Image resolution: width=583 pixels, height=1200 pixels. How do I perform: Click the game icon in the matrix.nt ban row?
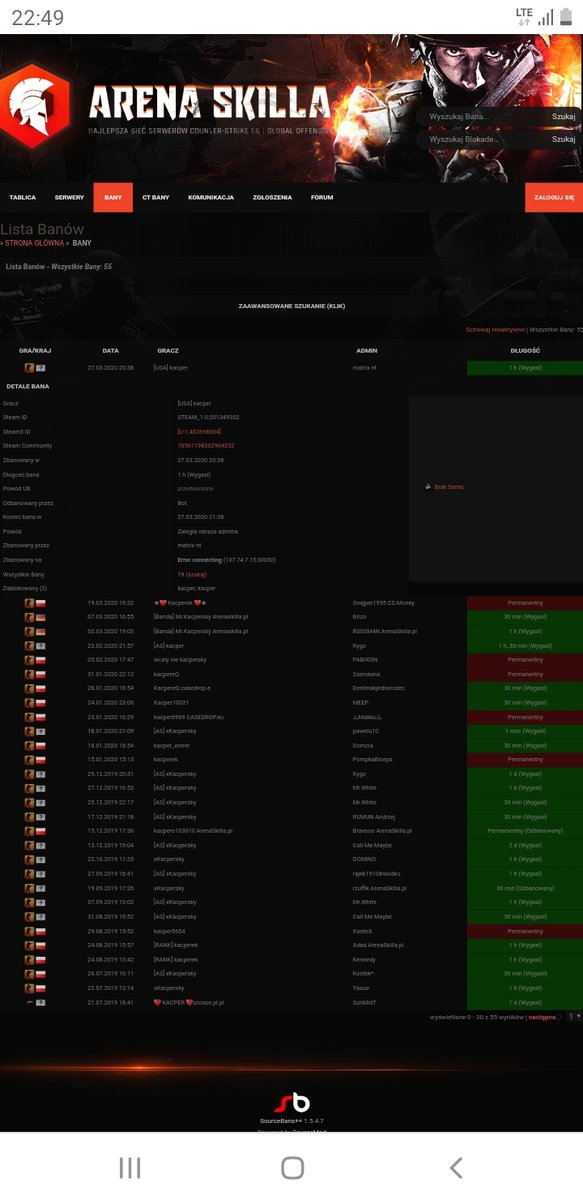click(30, 368)
